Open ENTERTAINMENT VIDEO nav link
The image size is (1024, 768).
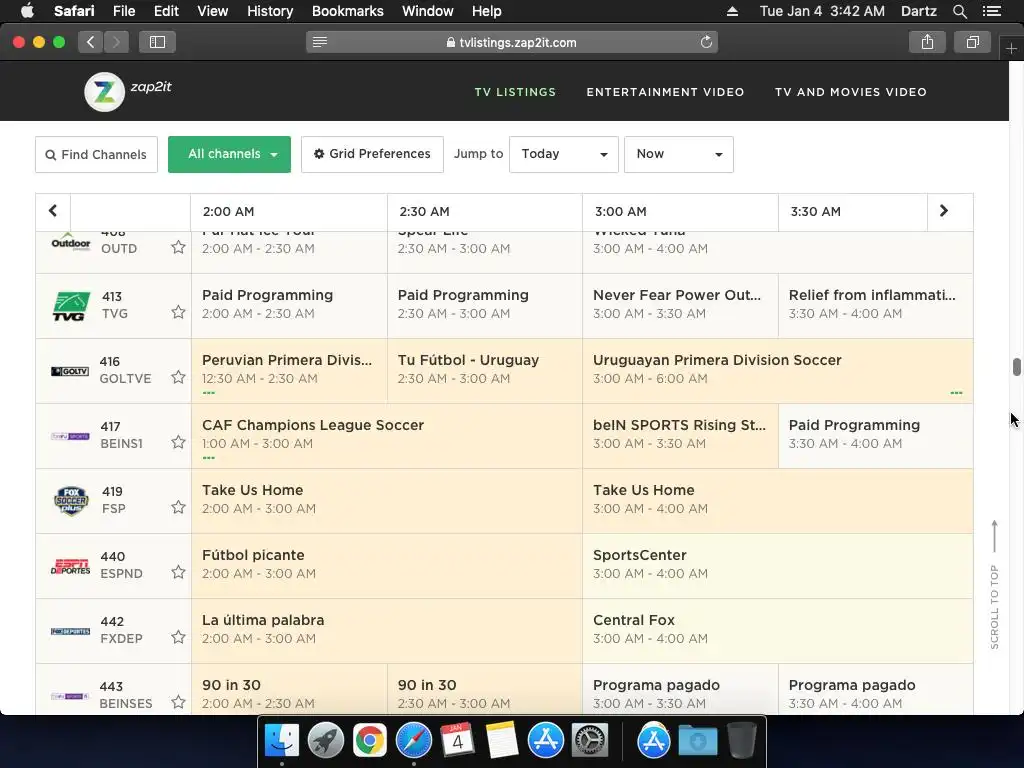pyautogui.click(x=665, y=92)
